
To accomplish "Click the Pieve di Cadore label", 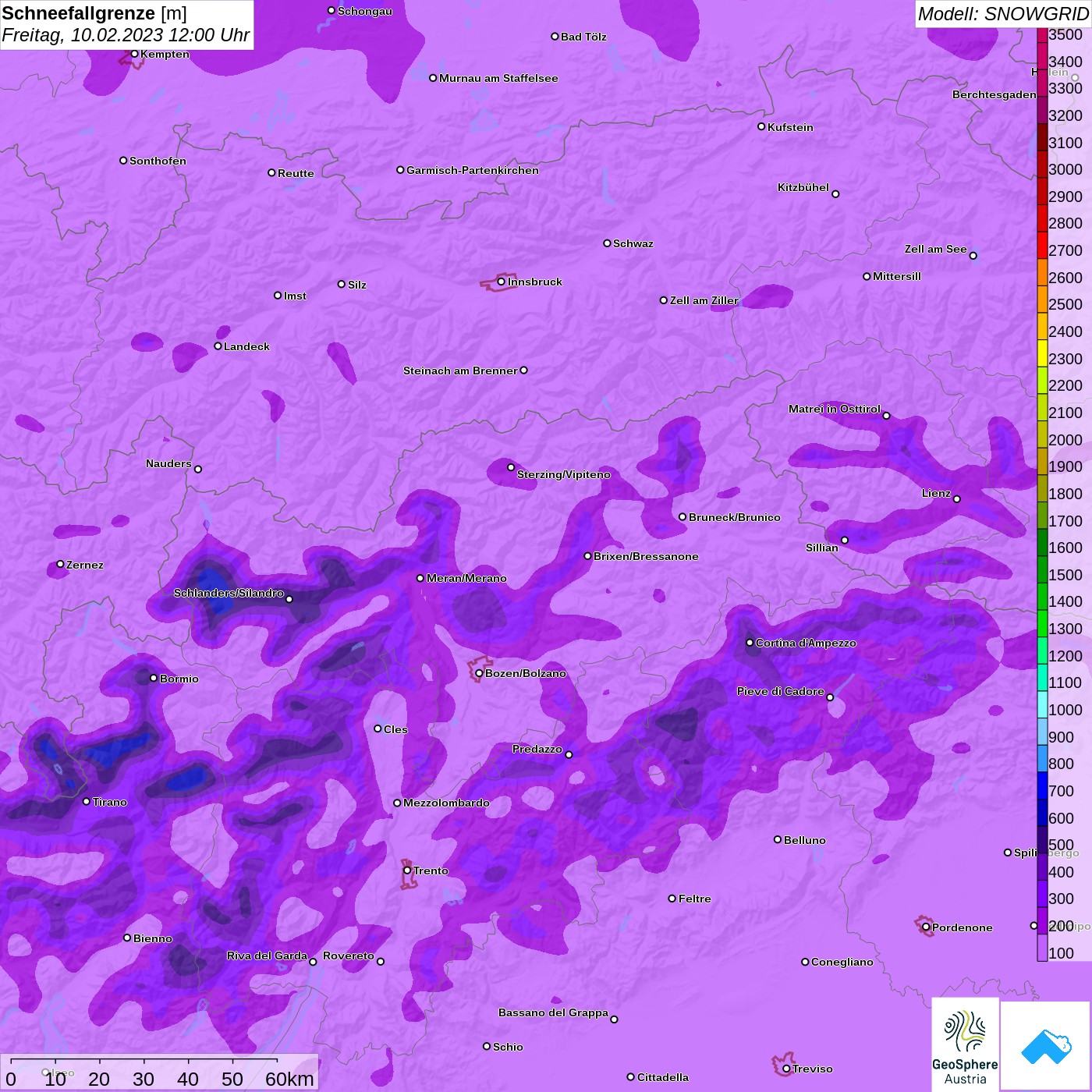I will point(781,691).
